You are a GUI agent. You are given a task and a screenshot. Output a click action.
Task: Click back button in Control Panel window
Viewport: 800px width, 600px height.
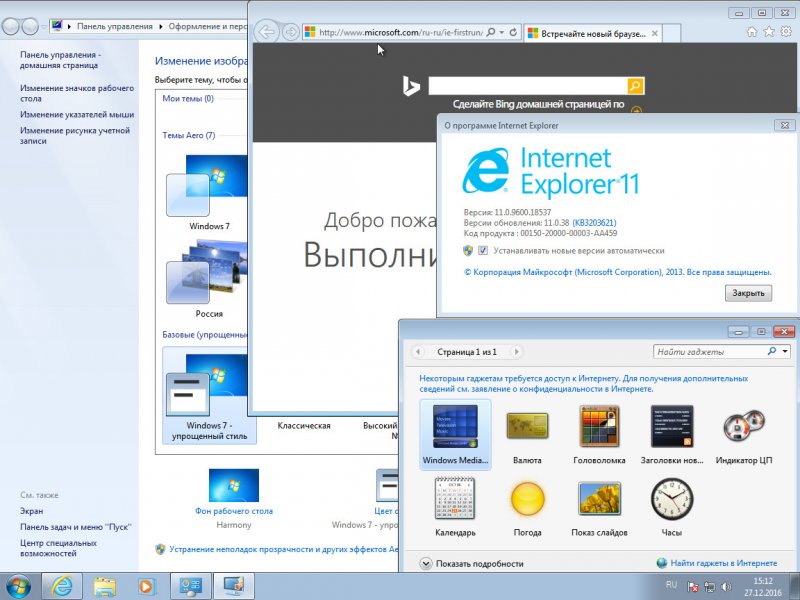[x=11, y=26]
